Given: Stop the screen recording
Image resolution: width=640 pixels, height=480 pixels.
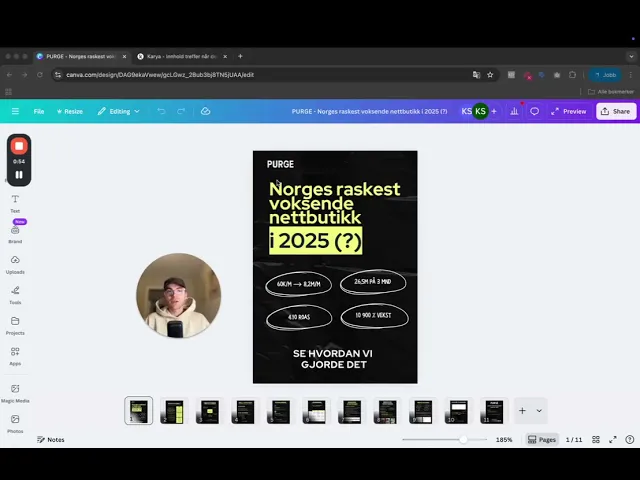Looking at the screenshot, I should coord(19,146).
